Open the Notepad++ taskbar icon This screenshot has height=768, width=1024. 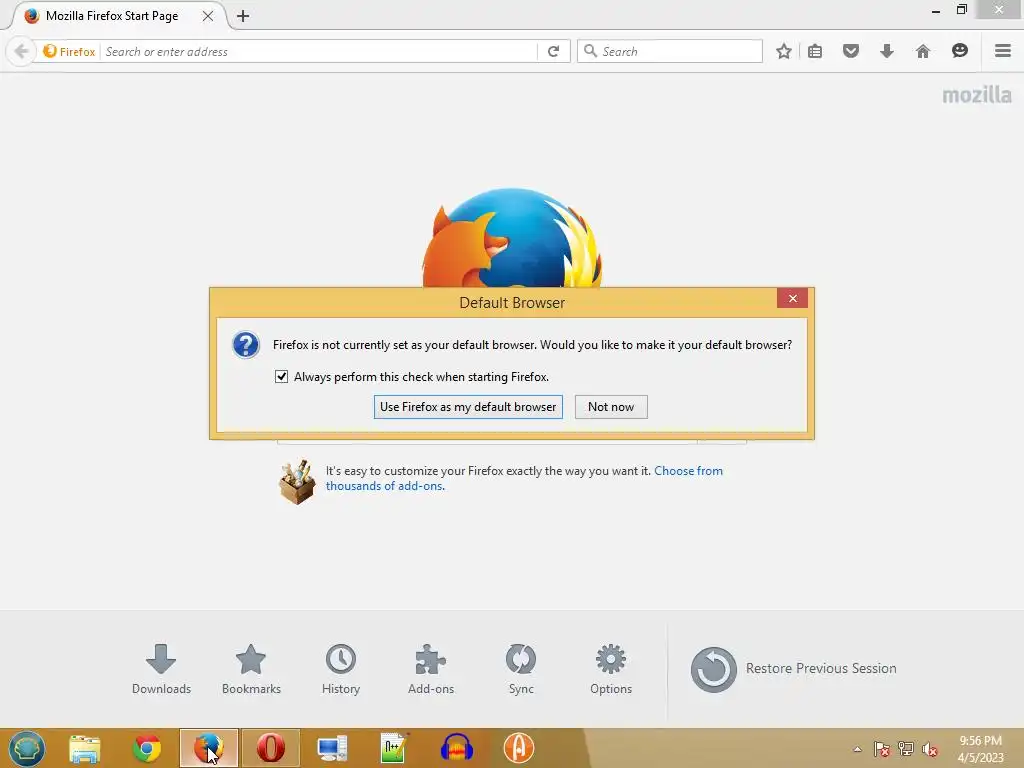(x=394, y=748)
